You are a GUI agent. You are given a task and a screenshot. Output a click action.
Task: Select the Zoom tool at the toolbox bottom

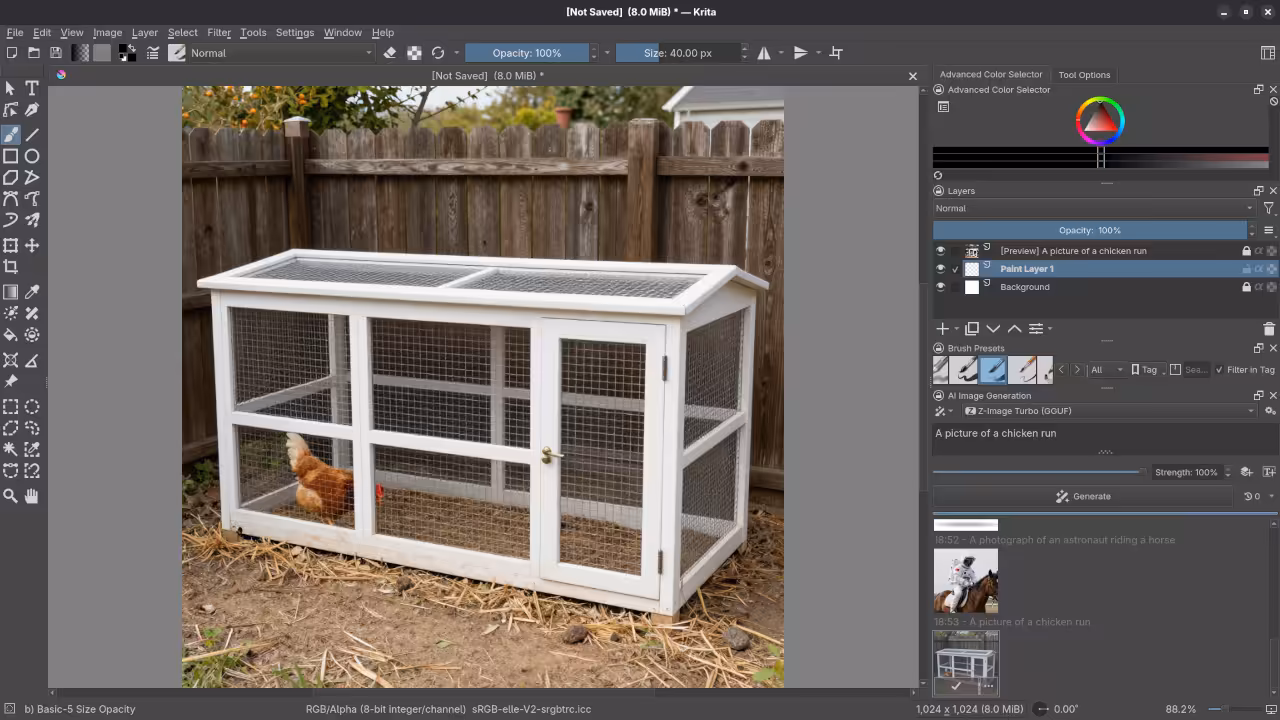point(11,496)
